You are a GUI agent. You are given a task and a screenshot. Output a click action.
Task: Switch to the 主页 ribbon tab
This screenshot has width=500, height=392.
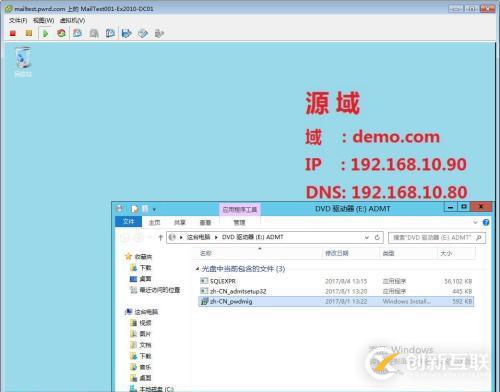(154, 222)
